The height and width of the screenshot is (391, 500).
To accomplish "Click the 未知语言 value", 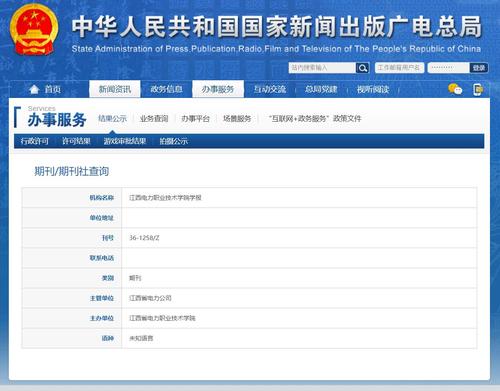I will (141, 338).
